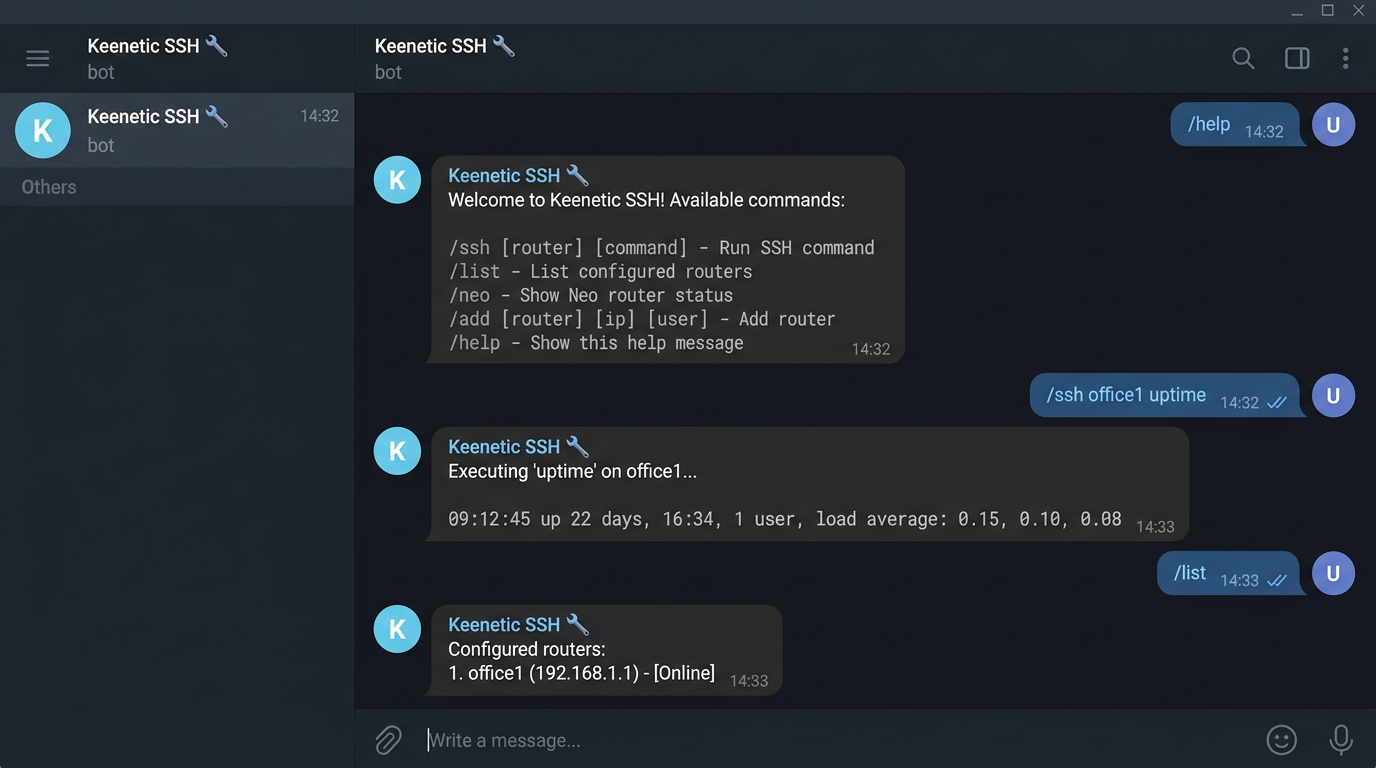This screenshot has width=1376, height=768.
Task: Maximize the Telegram window
Action: click(1327, 11)
